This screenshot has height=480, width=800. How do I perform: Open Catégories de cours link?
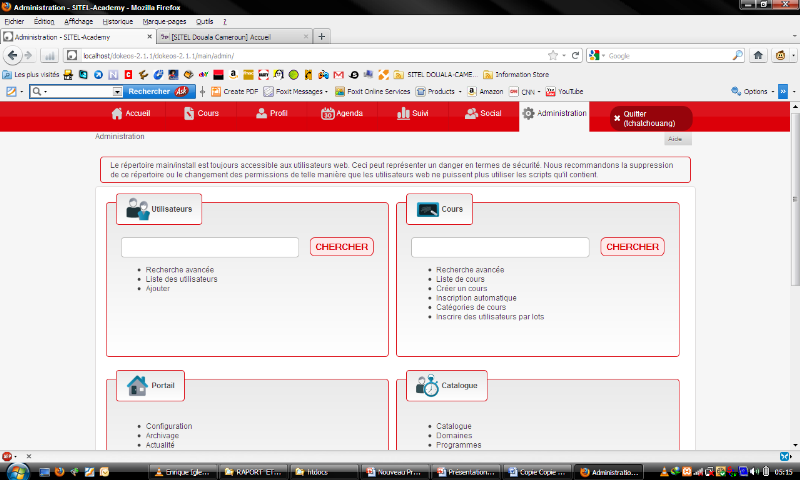click(471, 307)
